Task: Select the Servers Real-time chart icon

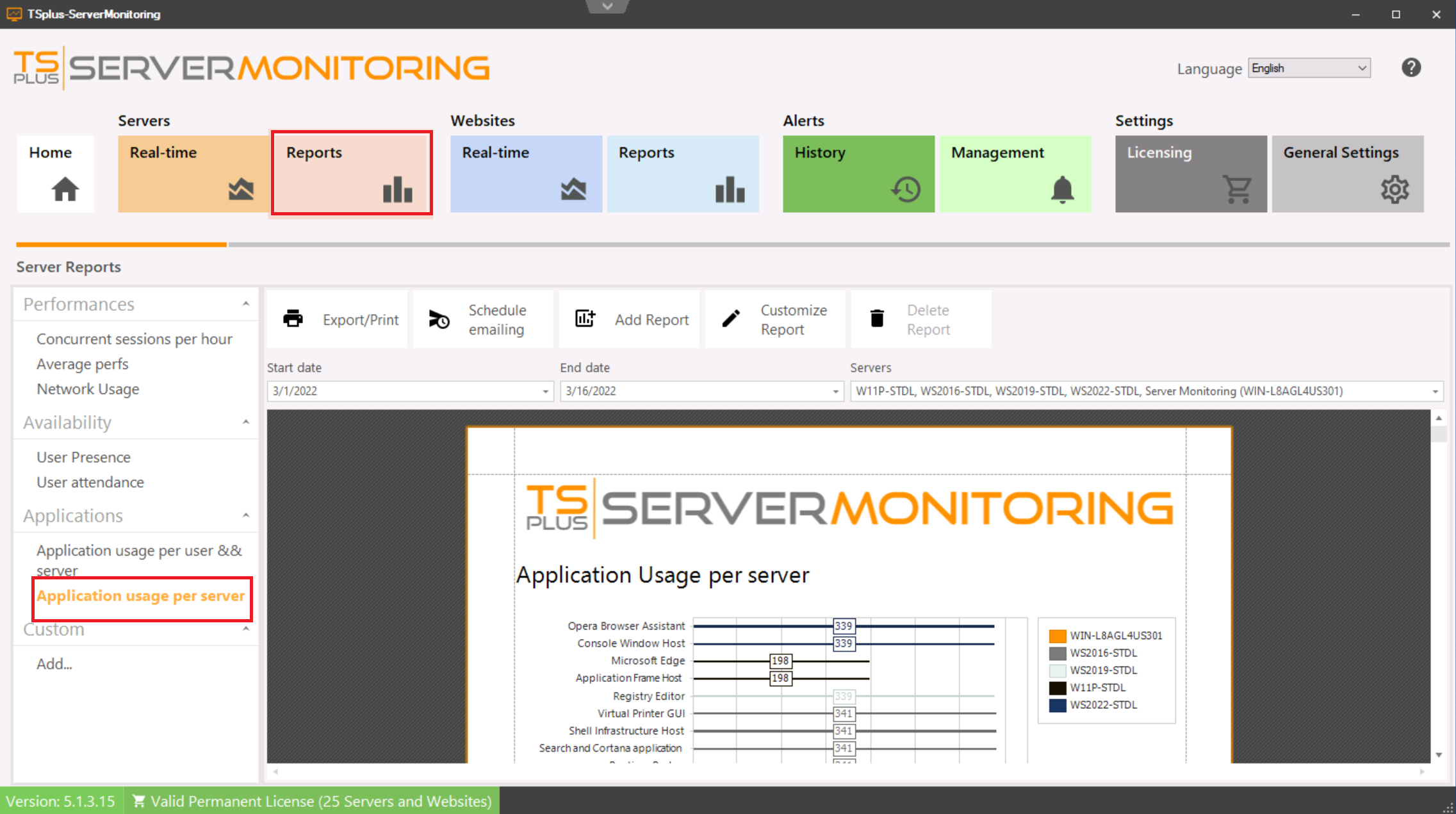Action: point(240,188)
